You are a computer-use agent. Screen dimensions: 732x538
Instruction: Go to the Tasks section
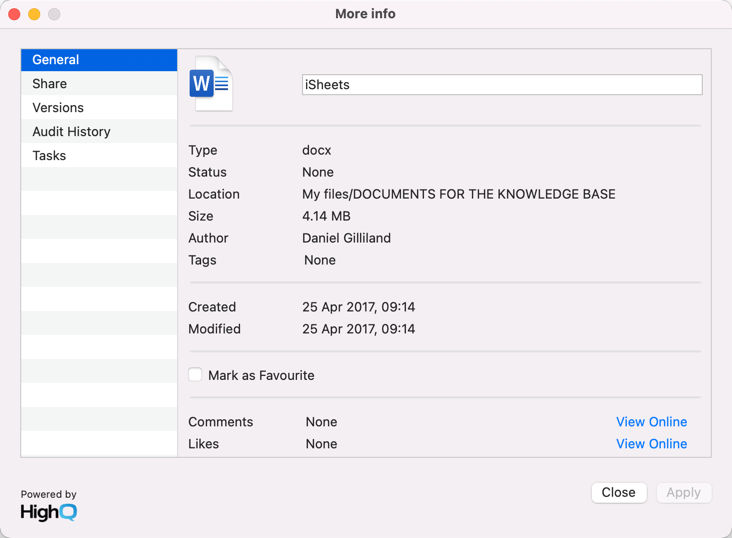(99, 155)
